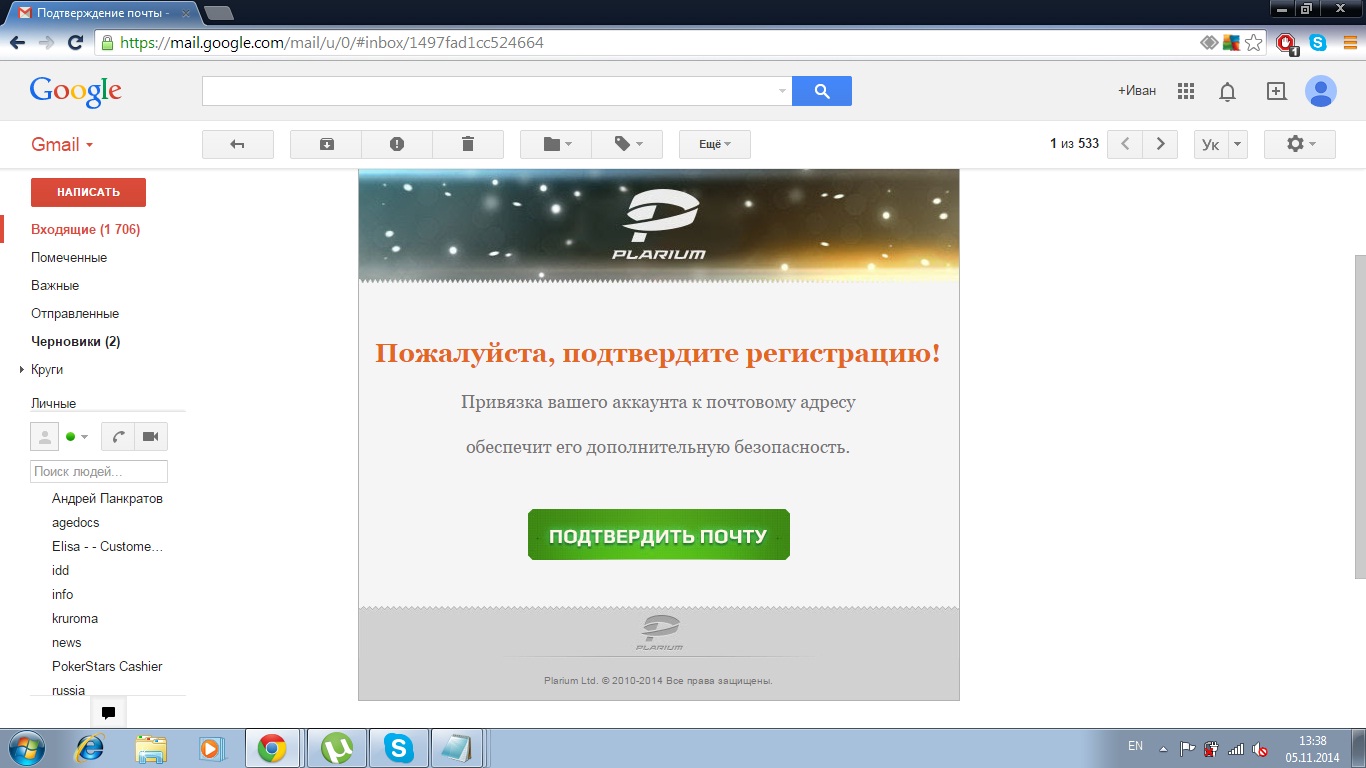Click the Поиск людей search field
The image size is (1366, 768).
point(99,471)
